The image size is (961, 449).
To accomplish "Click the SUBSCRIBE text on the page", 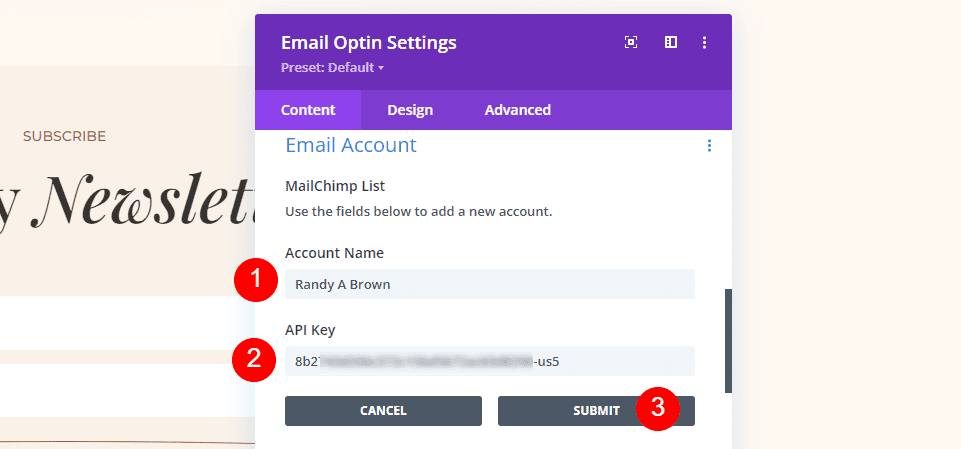I will click(64, 136).
